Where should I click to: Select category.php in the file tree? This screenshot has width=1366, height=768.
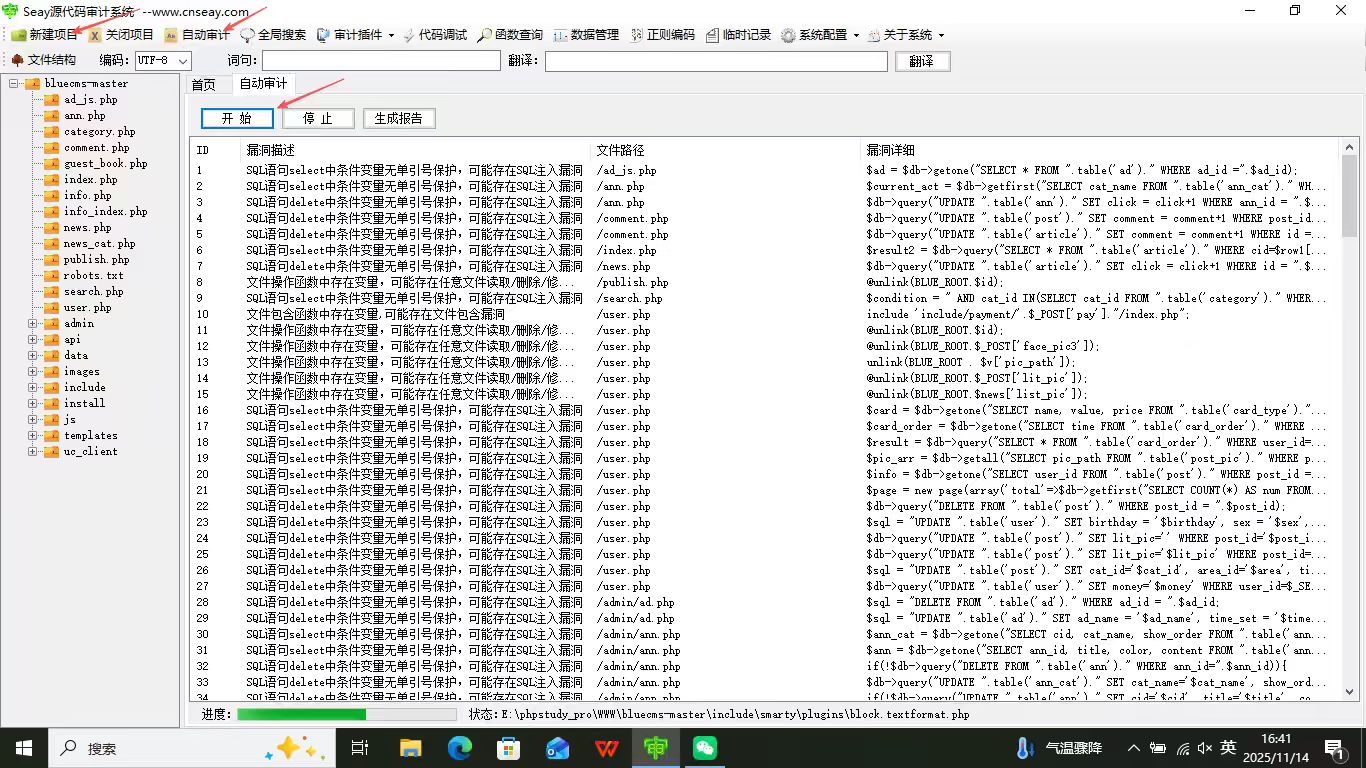click(99, 132)
